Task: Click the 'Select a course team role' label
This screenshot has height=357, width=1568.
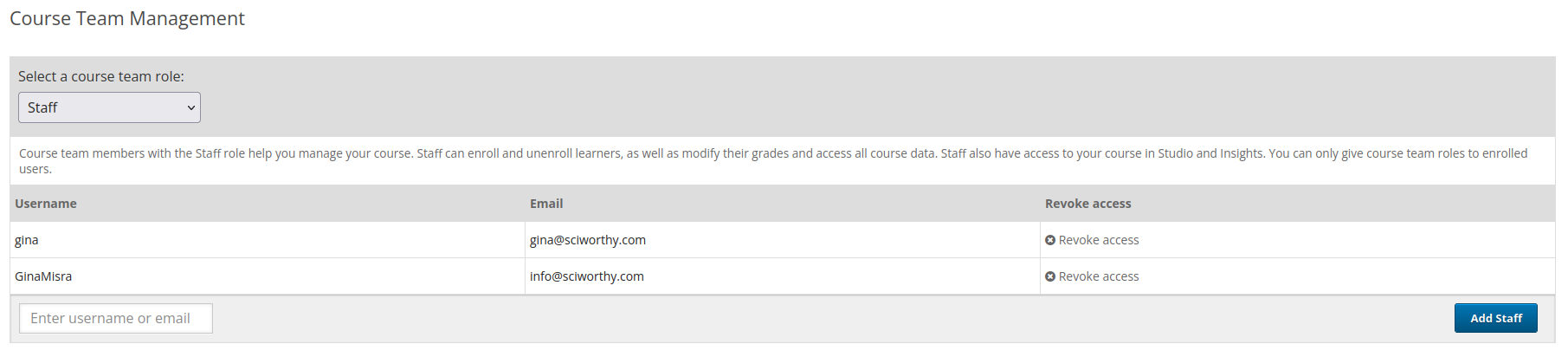Action: (101, 76)
